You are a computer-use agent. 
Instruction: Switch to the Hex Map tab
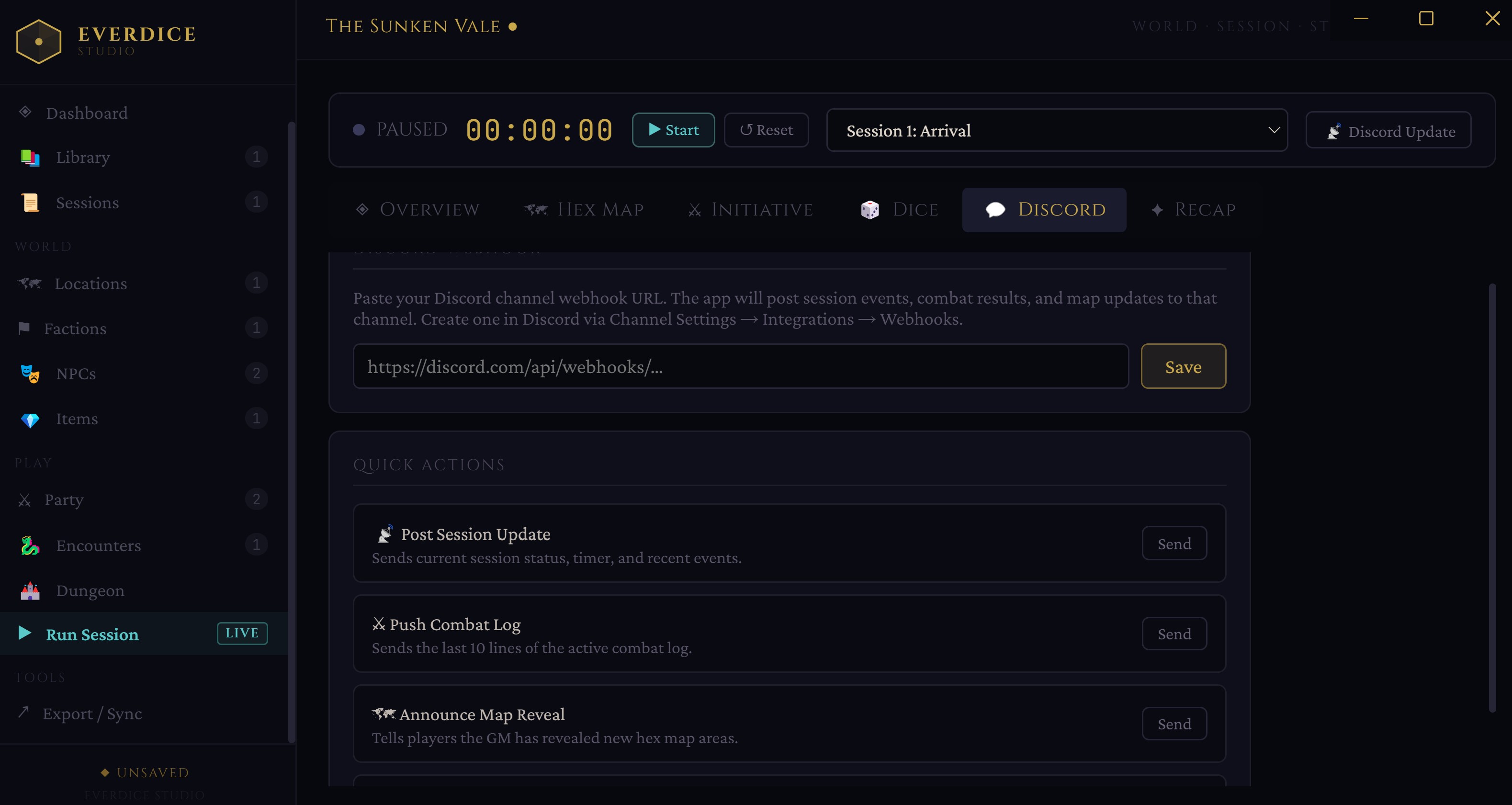coord(584,210)
